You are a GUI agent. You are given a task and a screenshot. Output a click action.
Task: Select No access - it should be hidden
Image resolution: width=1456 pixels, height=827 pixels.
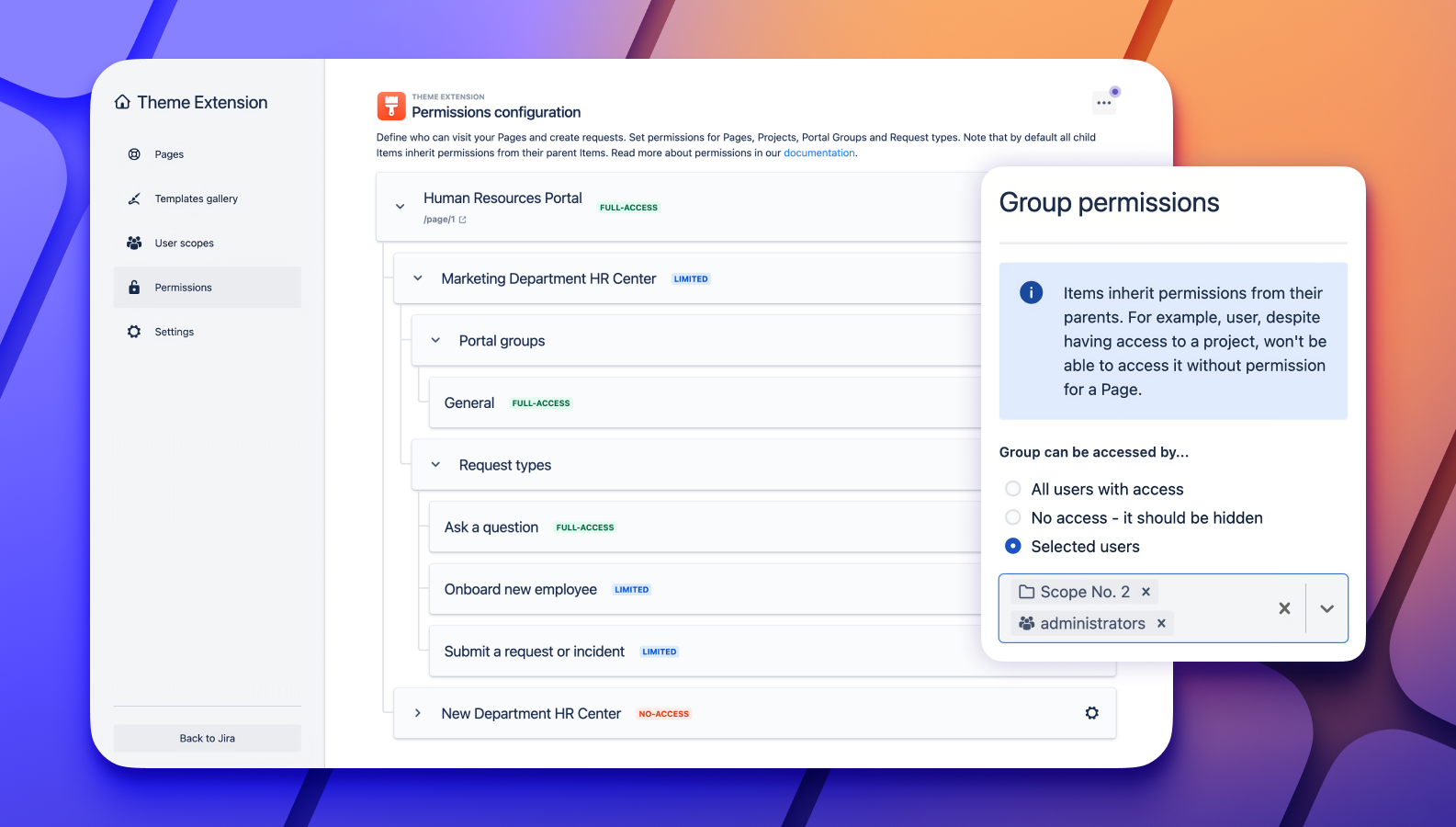(1013, 517)
